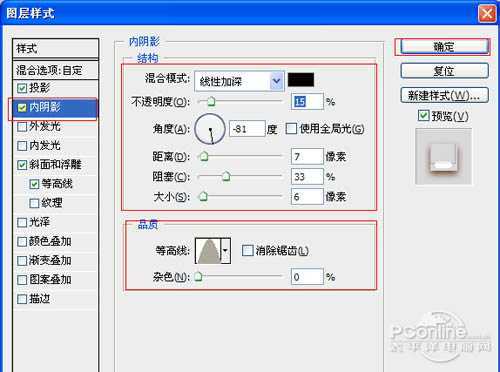Click the 角度 angle value field
500x372 pixels.
coord(247,129)
